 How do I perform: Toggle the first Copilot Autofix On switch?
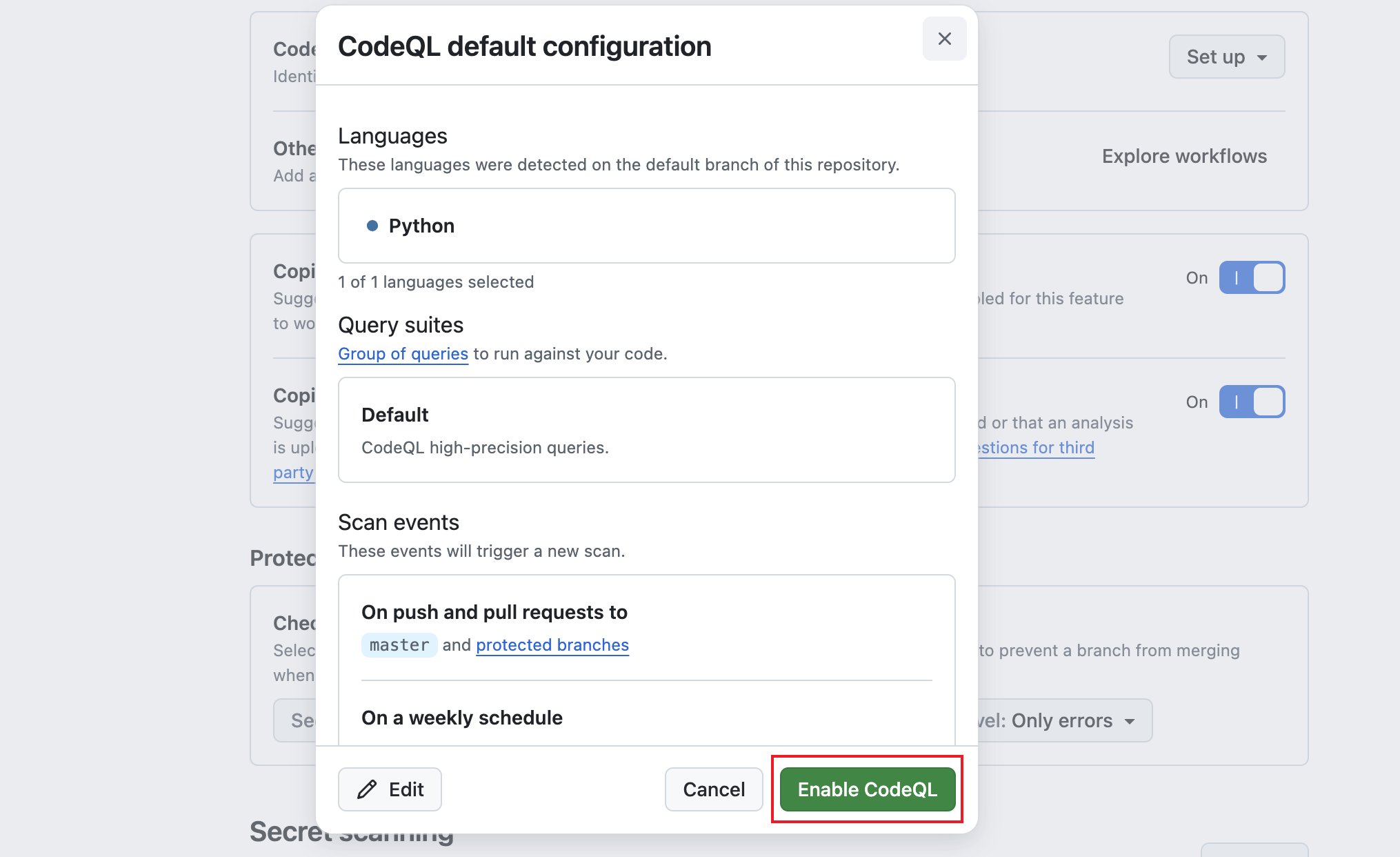click(1251, 277)
